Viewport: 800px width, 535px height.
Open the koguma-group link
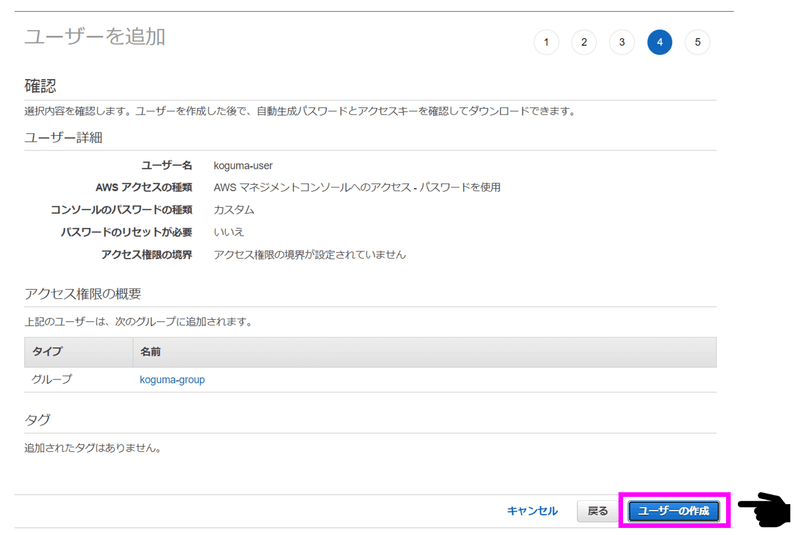point(172,379)
